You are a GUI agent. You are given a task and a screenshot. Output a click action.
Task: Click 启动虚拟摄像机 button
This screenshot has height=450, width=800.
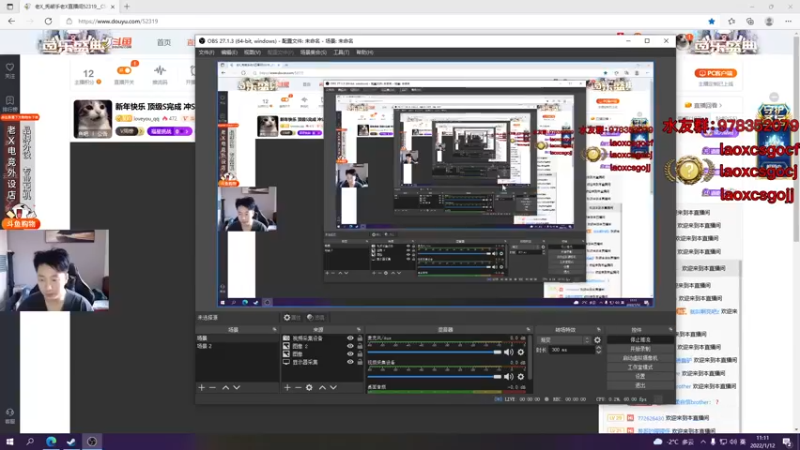(640, 358)
